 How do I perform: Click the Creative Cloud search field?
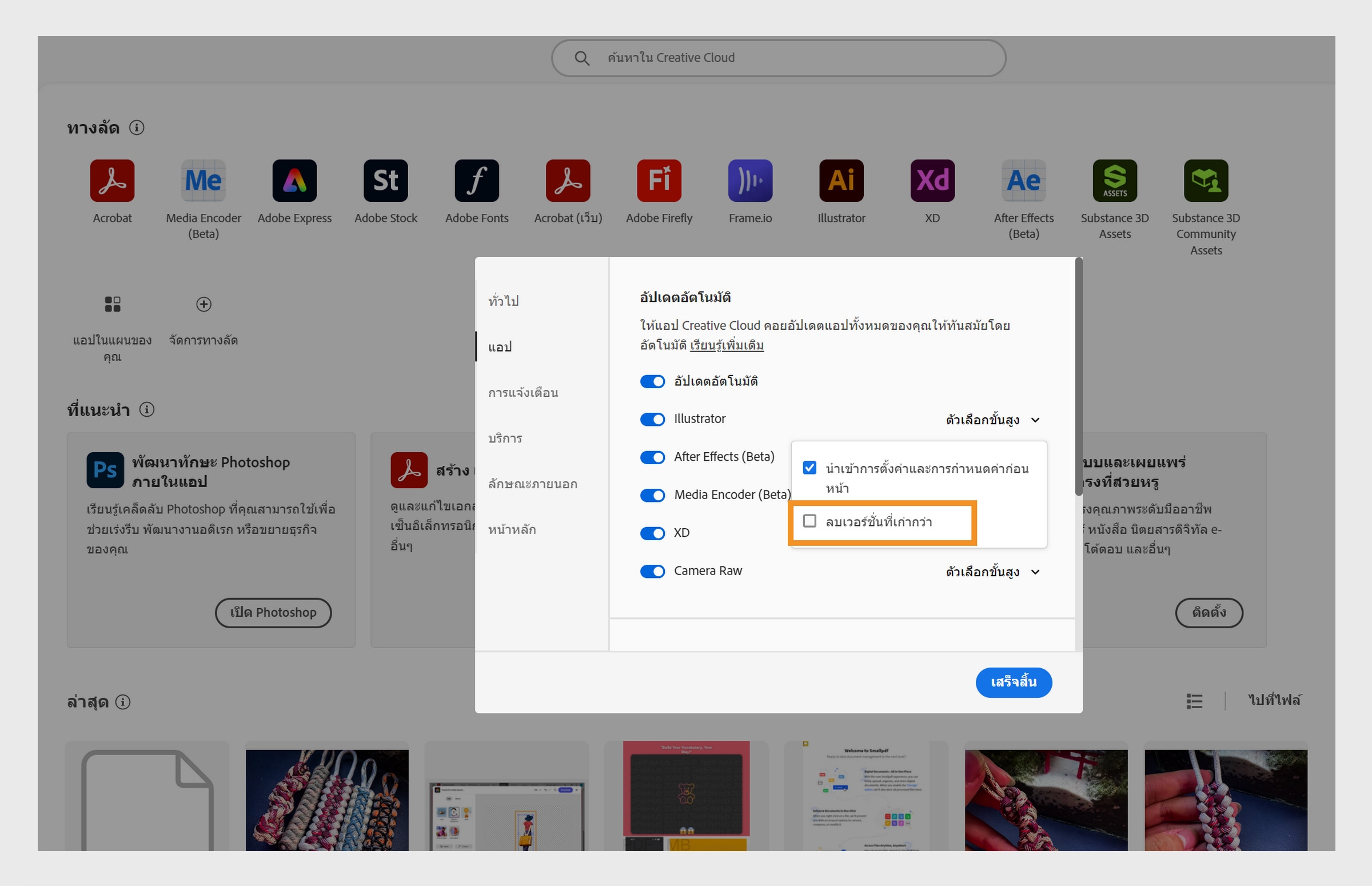(x=778, y=58)
